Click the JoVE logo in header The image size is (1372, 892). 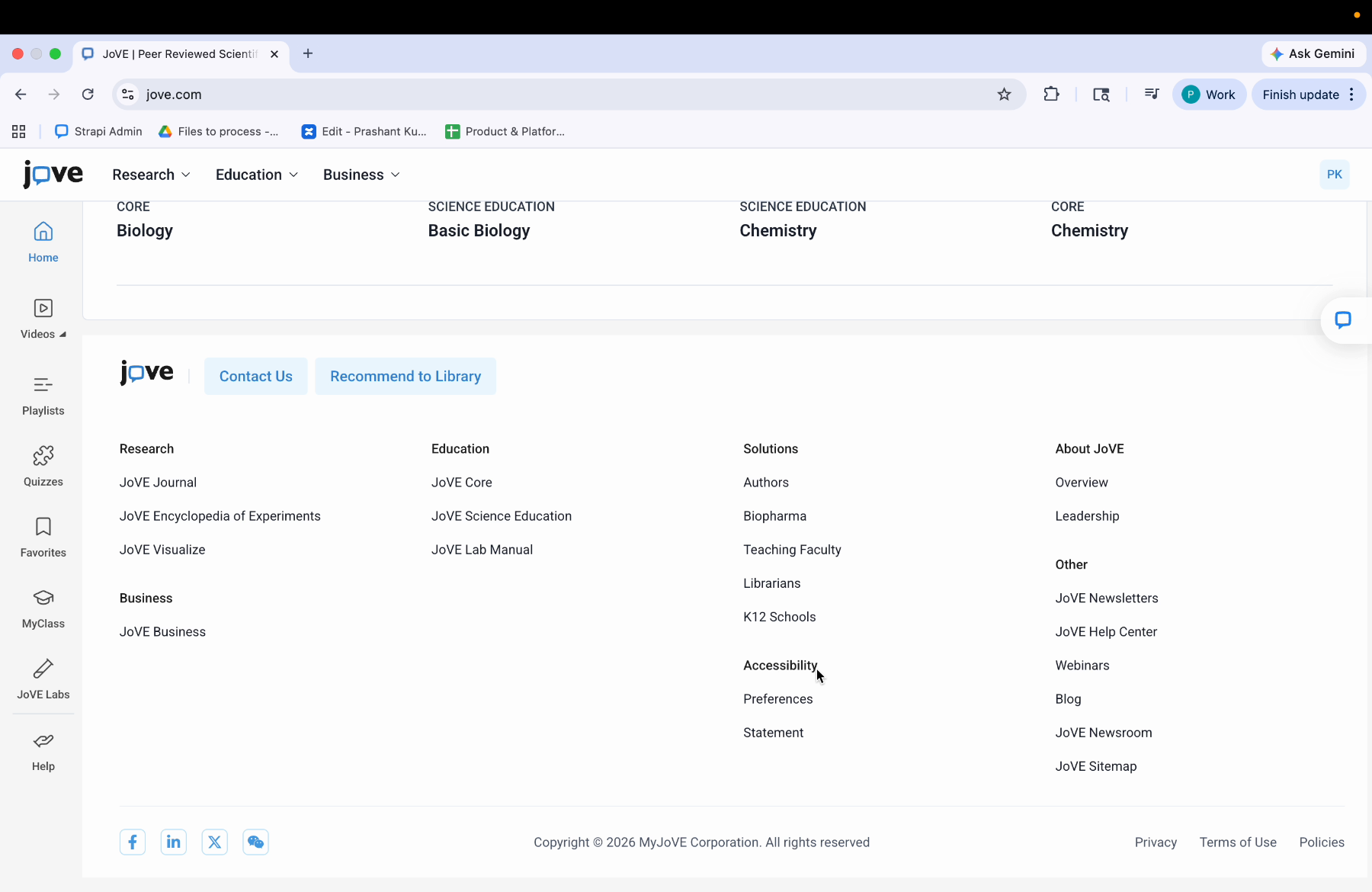click(x=53, y=175)
